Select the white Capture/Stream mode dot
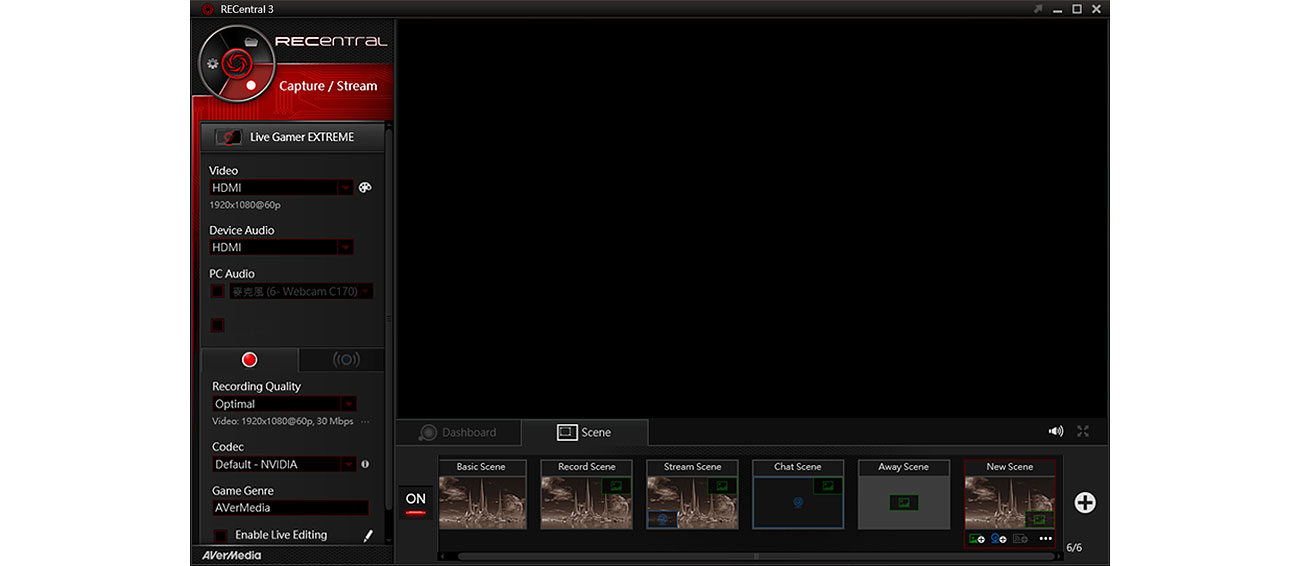Image resolution: width=1300 pixels, height=566 pixels. click(251, 86)
